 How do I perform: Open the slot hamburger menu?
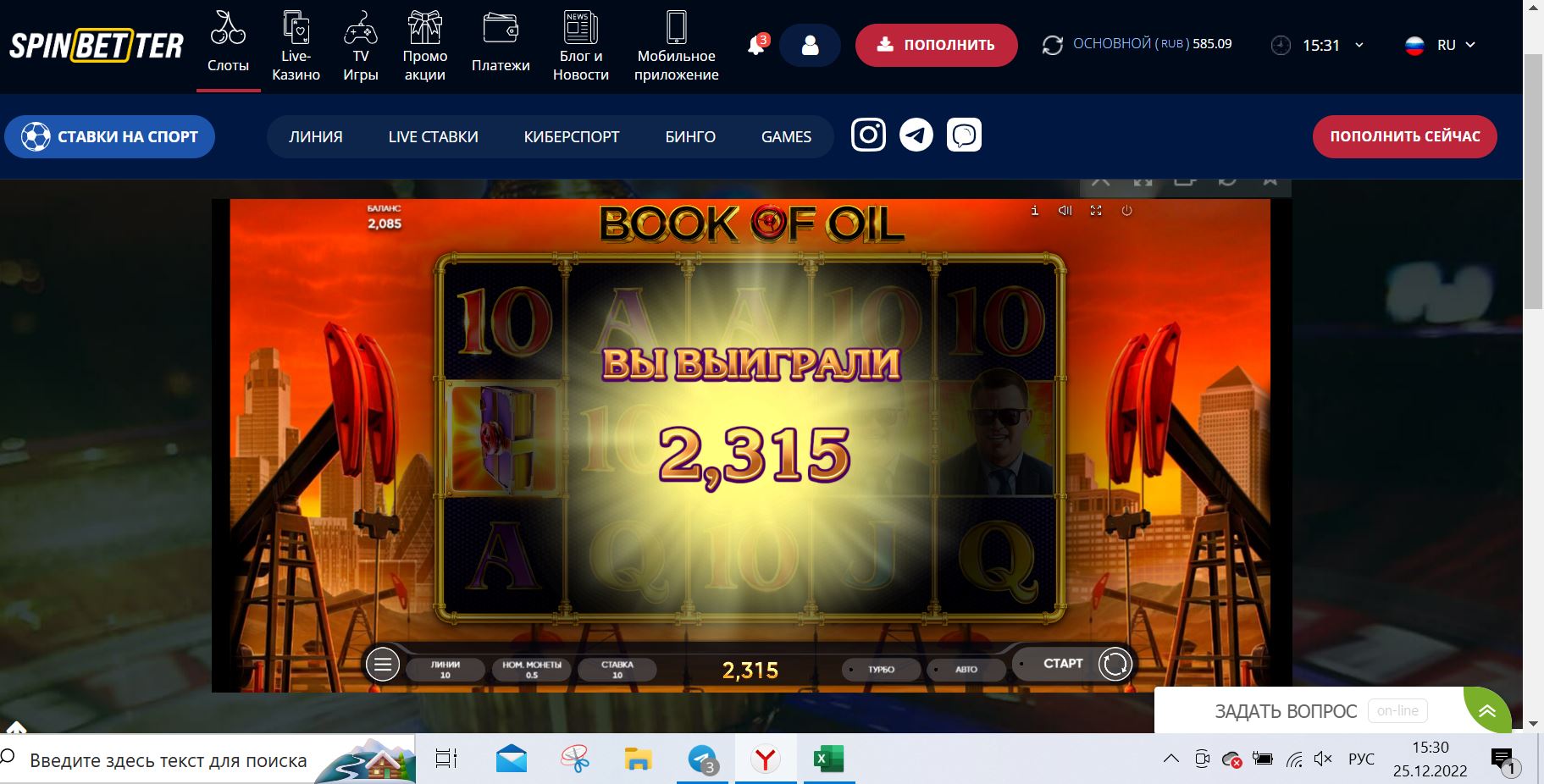pos(382,665)
